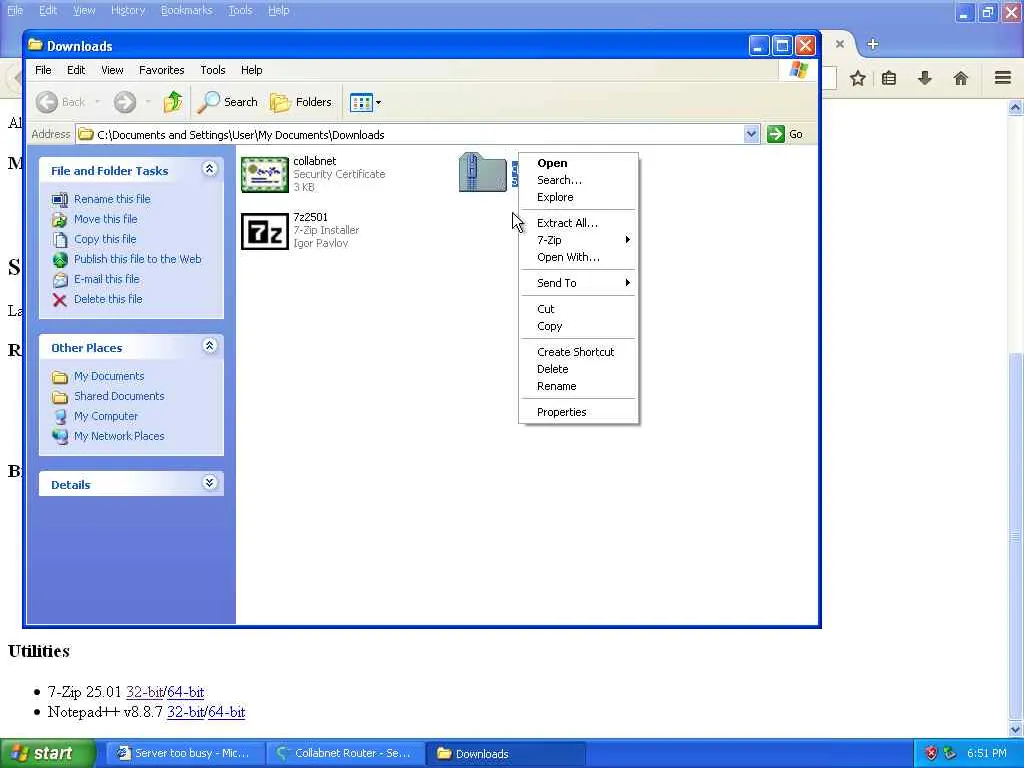Go to My Documents in Other Places

109,376
